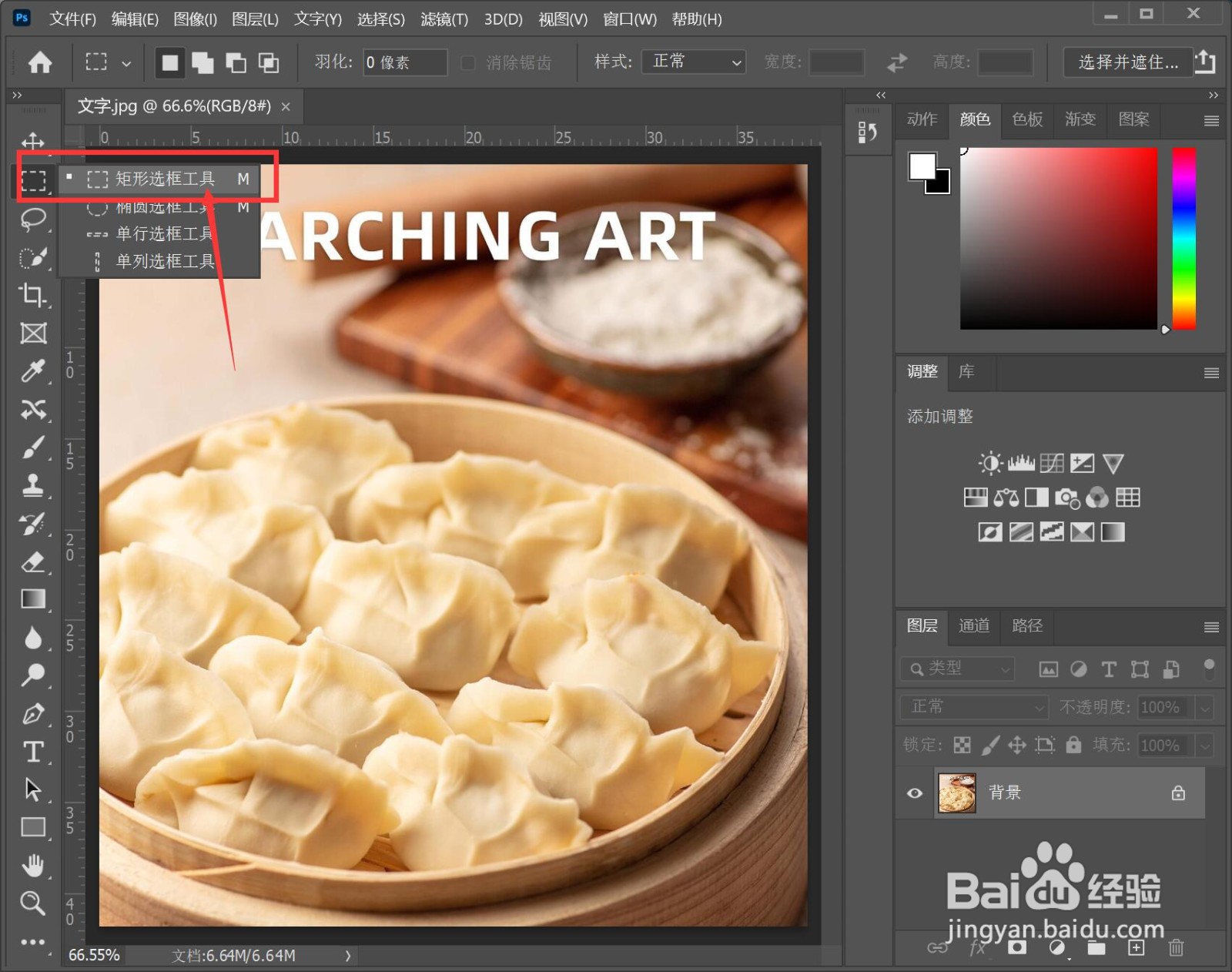The image size is (1232, 972).
Task: Select the Move tool in the toolbar
Action: click(32, 142)
